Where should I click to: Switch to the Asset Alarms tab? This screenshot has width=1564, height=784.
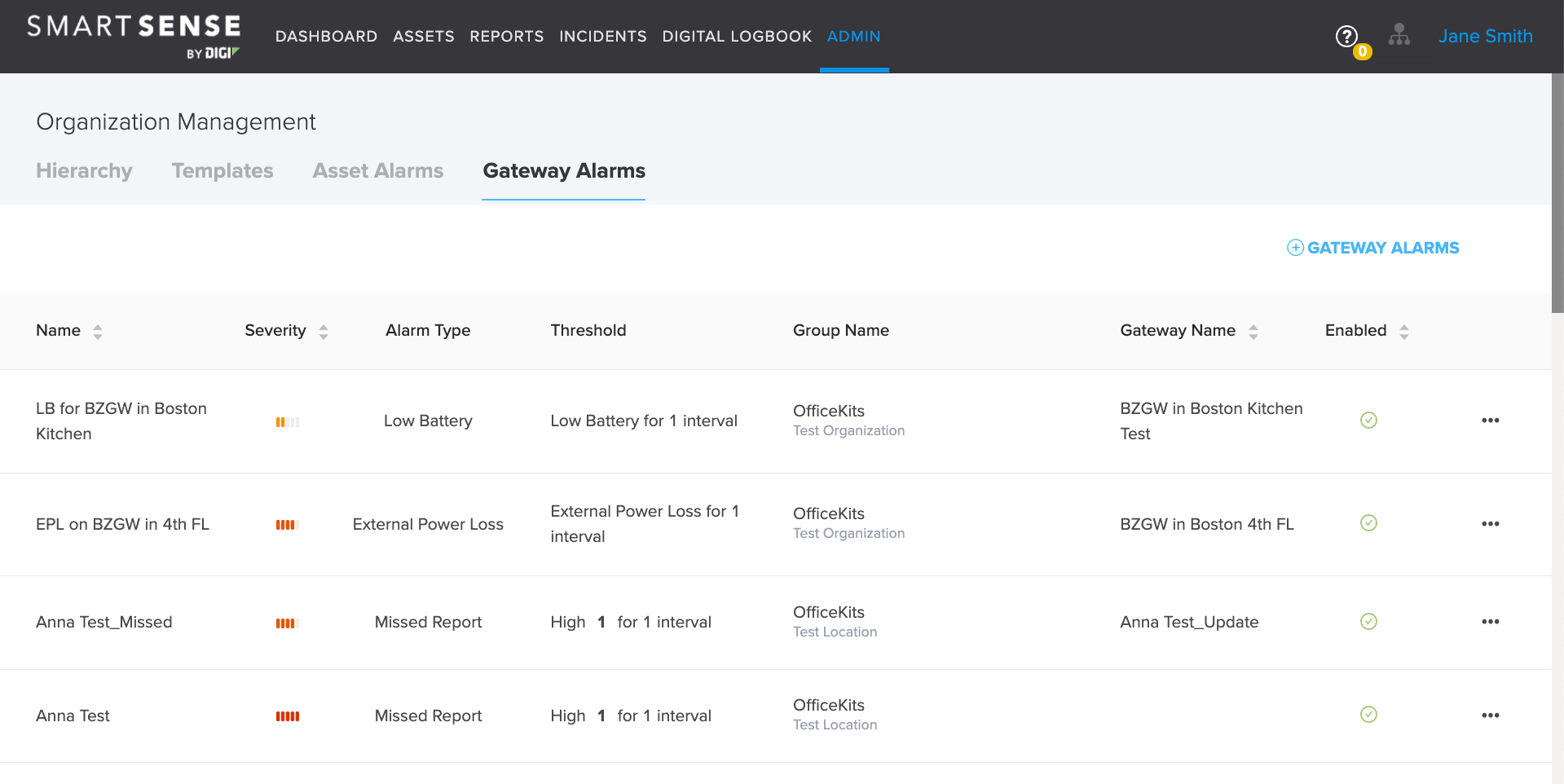point(378,171)
